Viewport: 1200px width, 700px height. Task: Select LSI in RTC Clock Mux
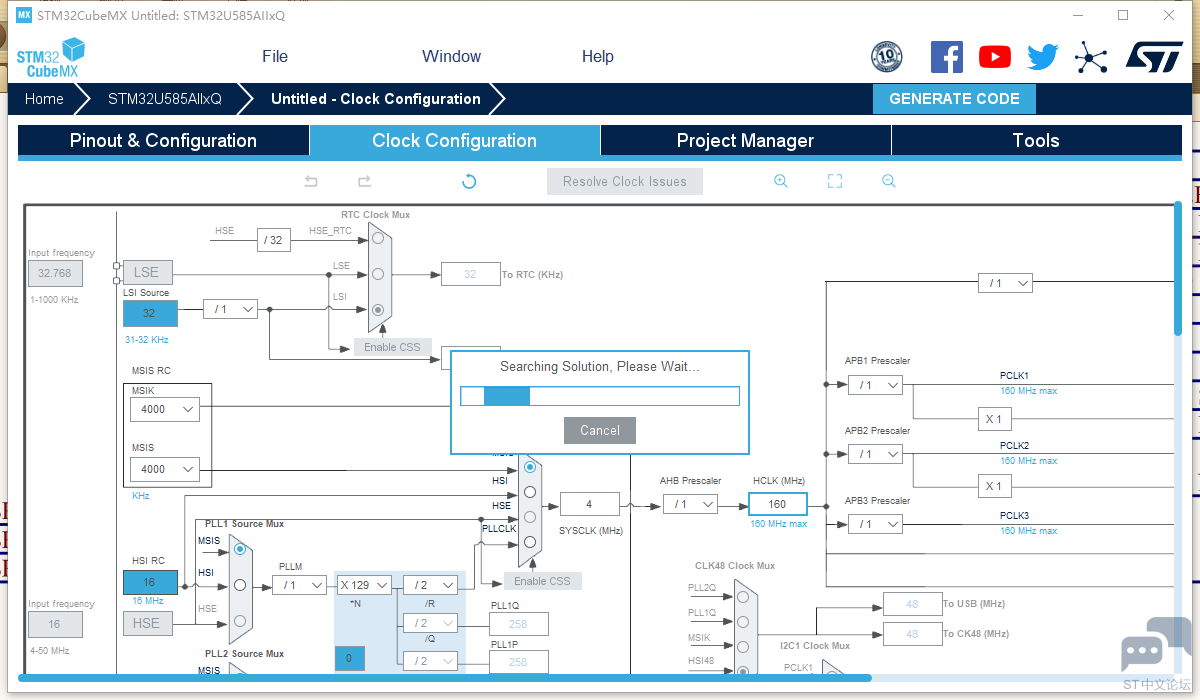378,310
